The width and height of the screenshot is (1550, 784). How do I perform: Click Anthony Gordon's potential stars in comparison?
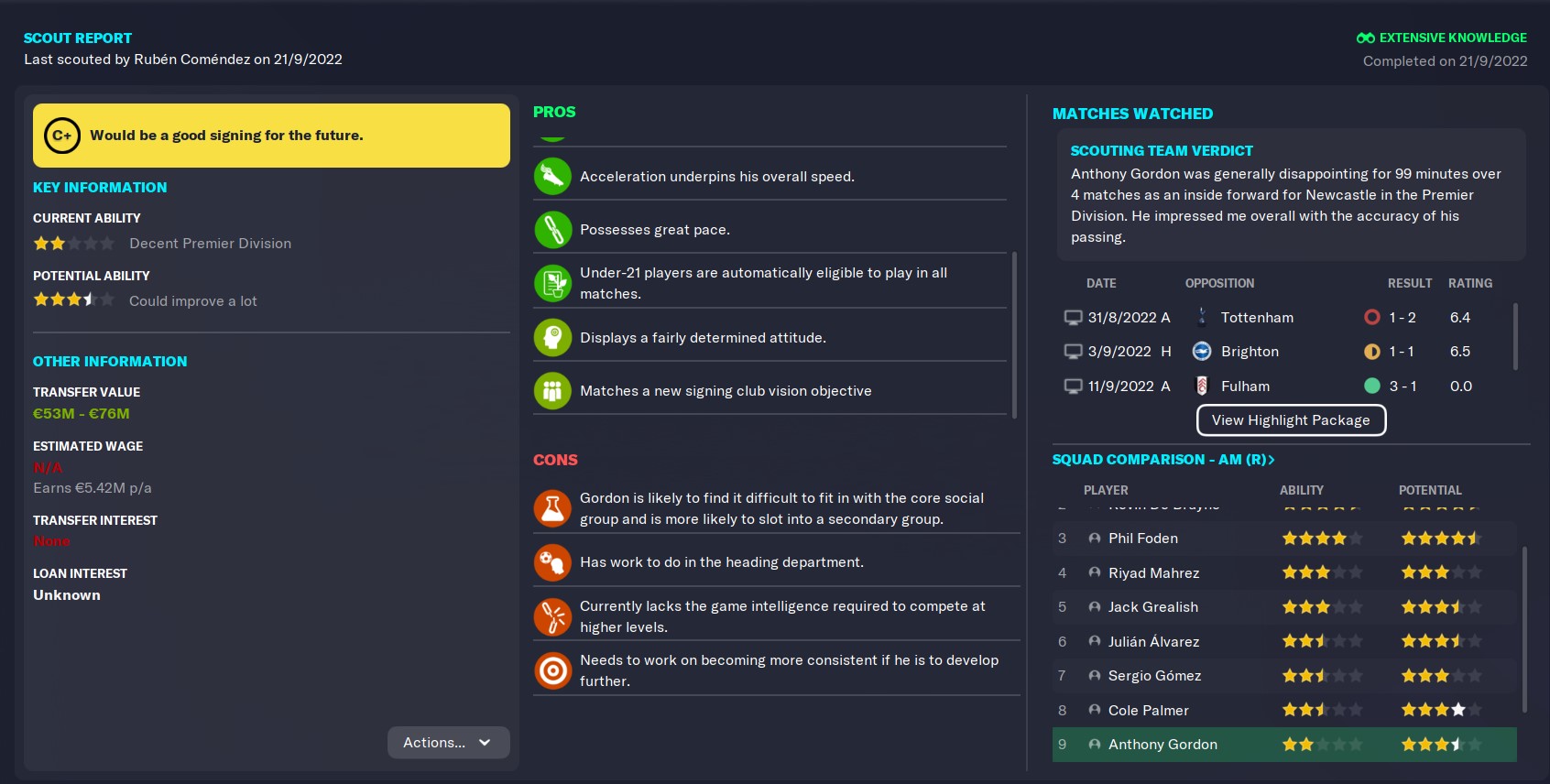coord(1441,745)
